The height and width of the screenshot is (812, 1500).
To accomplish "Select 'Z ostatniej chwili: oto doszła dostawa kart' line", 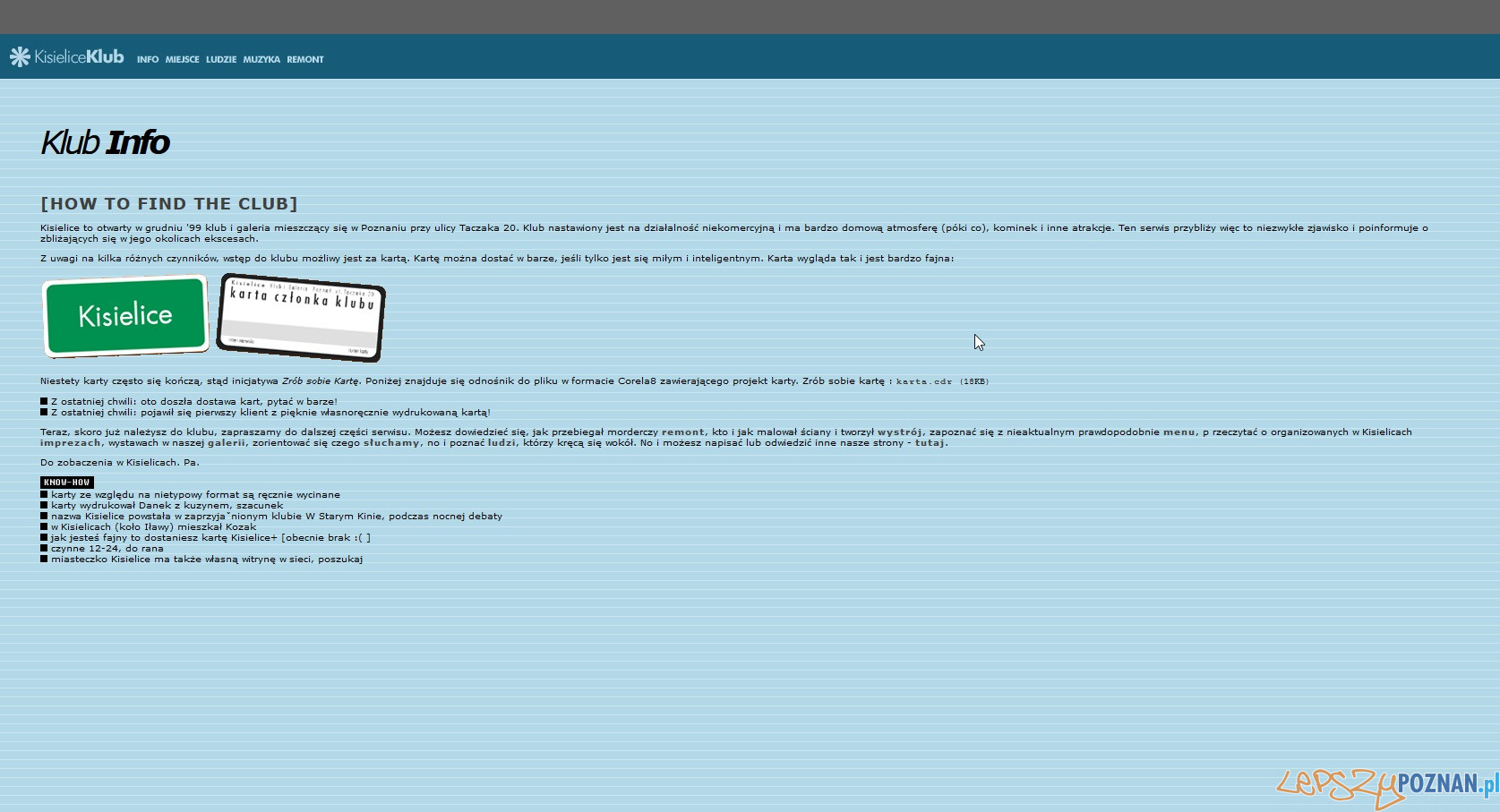I will [x=189, y=401].
